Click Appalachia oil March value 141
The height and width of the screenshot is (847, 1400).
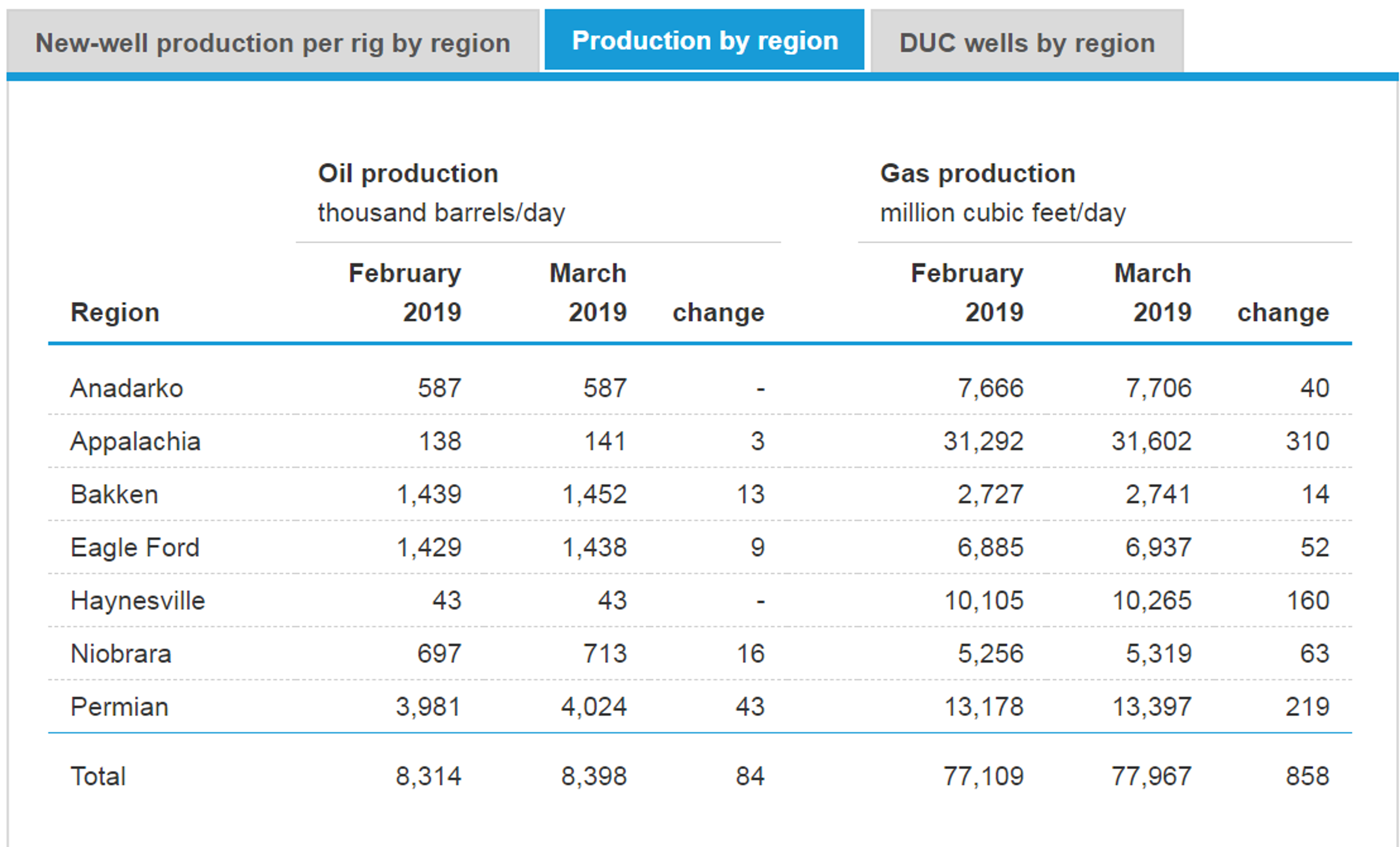click(605, 442)
